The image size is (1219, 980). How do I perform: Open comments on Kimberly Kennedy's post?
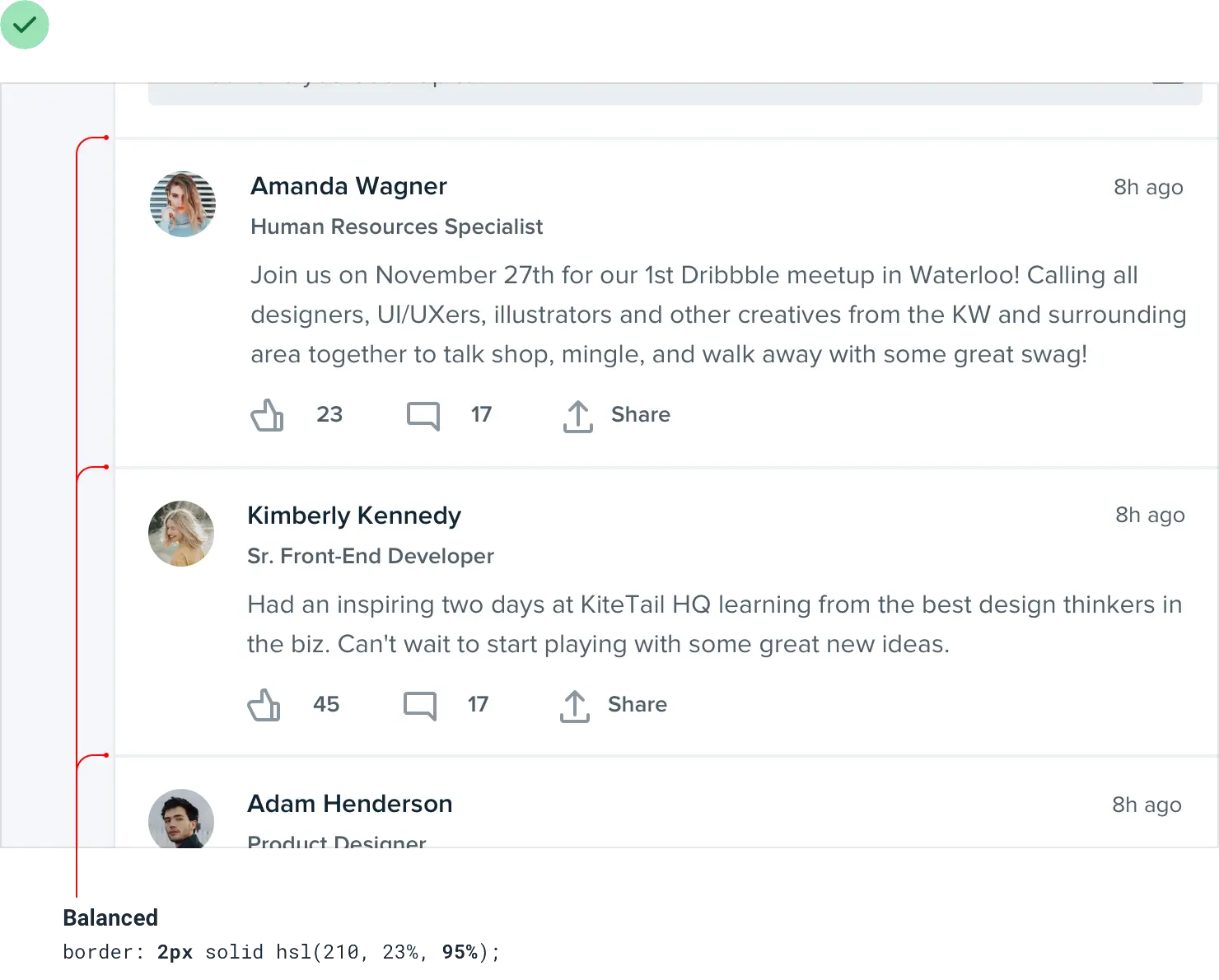point(420,705)
